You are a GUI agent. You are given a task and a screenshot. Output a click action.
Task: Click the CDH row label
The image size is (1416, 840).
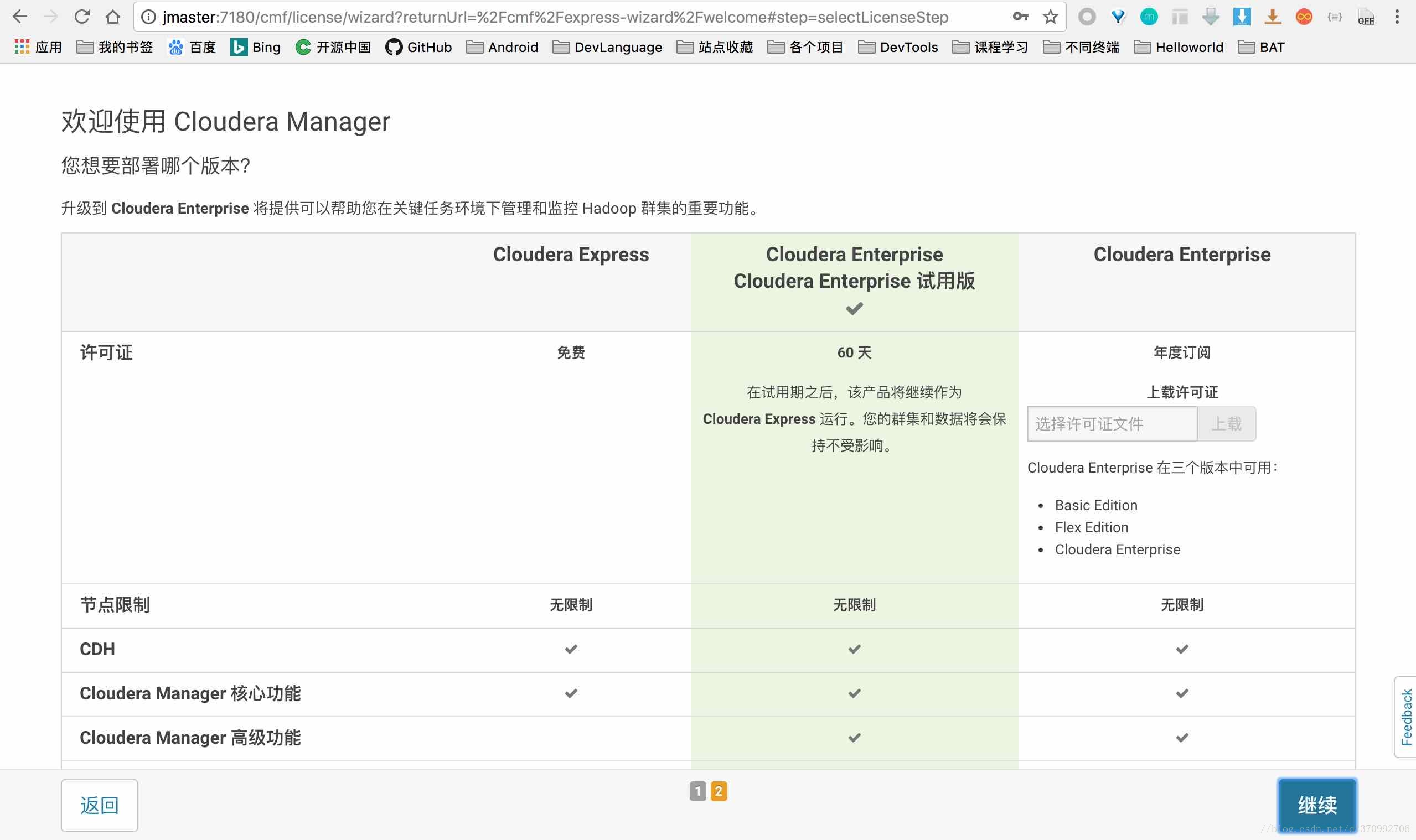click(x=97, y=649)
